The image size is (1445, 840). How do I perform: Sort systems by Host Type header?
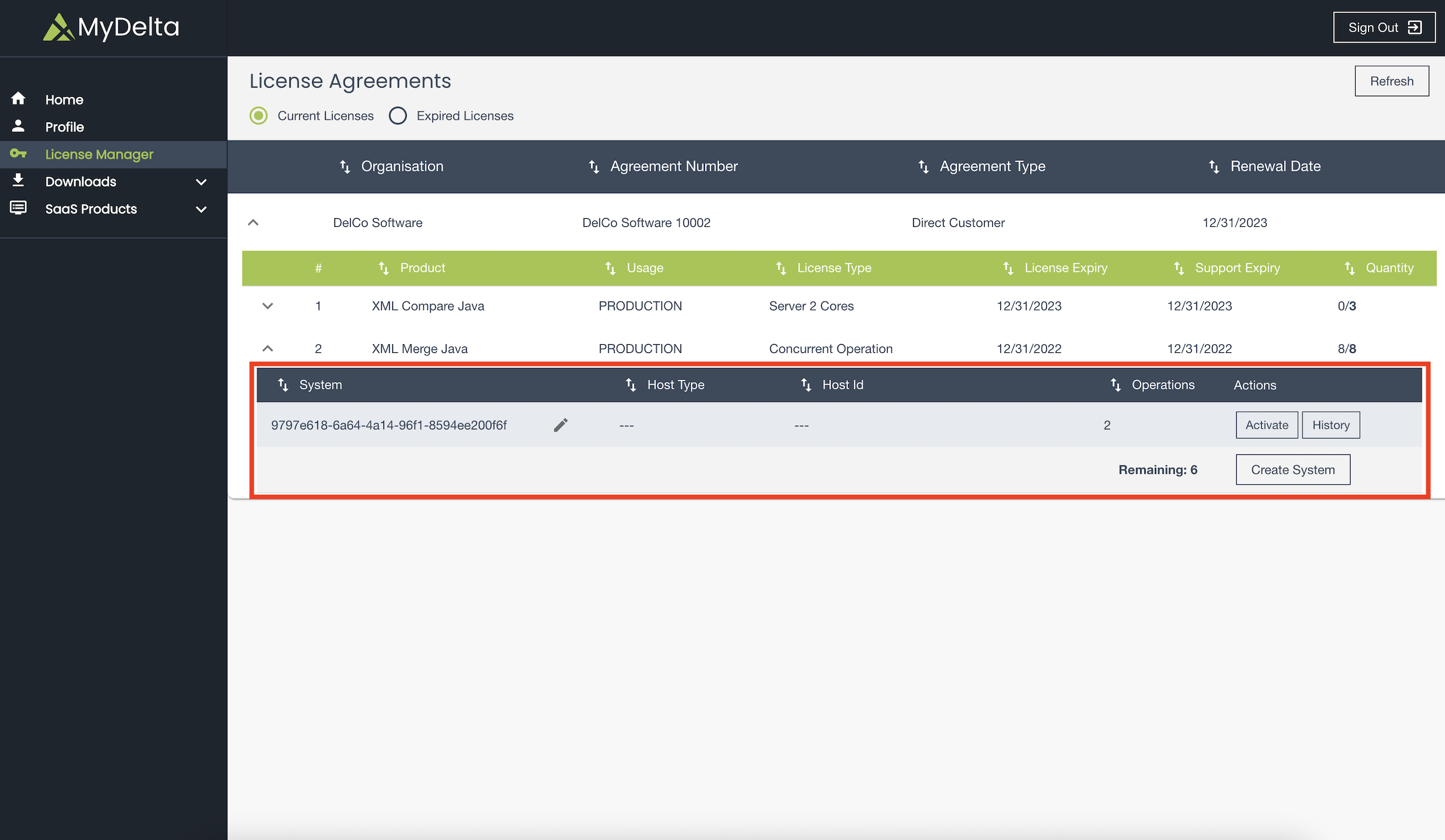tap(675, 385)
